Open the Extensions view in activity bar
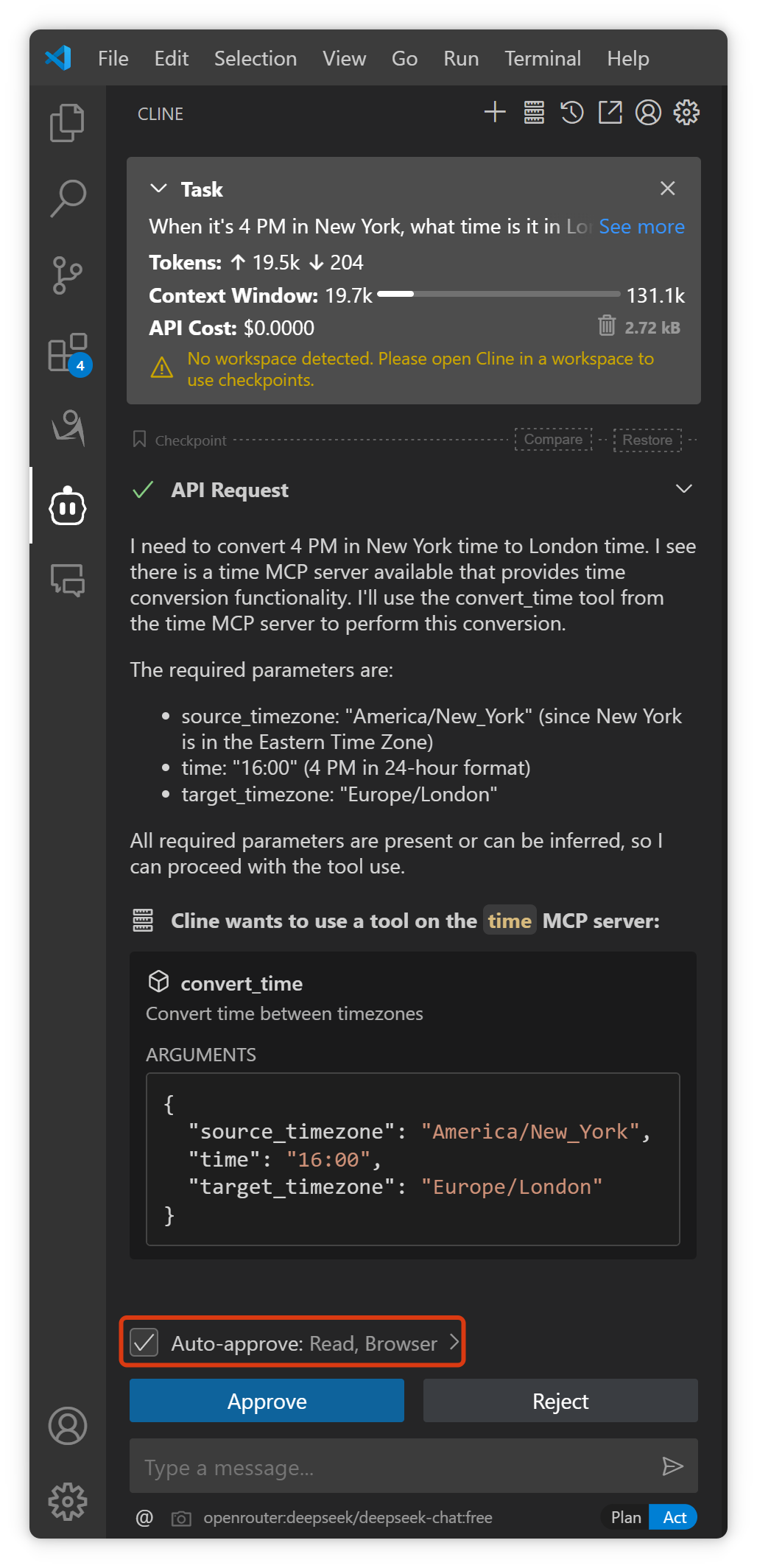The height and width of the screenshot is (1568, 757). (x=68, y=354)
